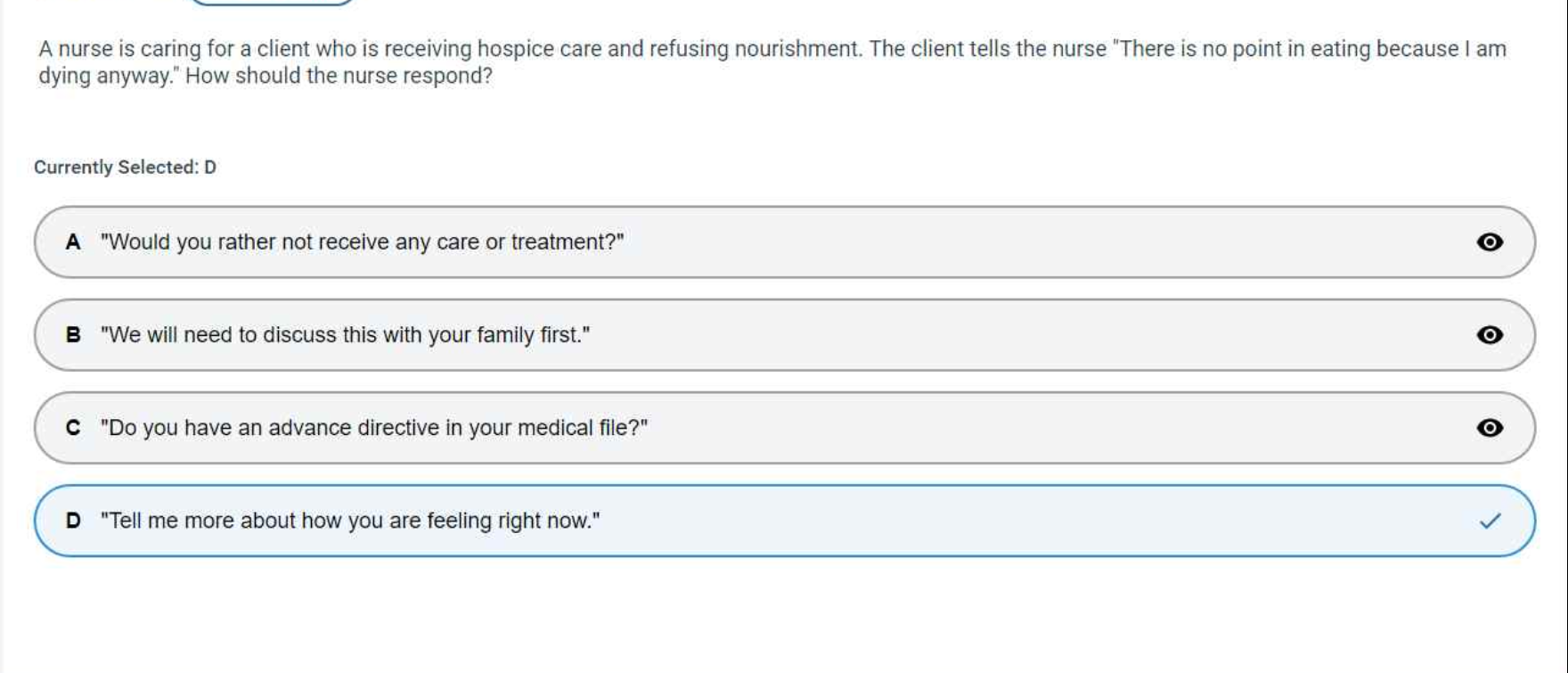Click the quoted client statement in the question
1568x673 pixels.
(x=1310, y=49)
